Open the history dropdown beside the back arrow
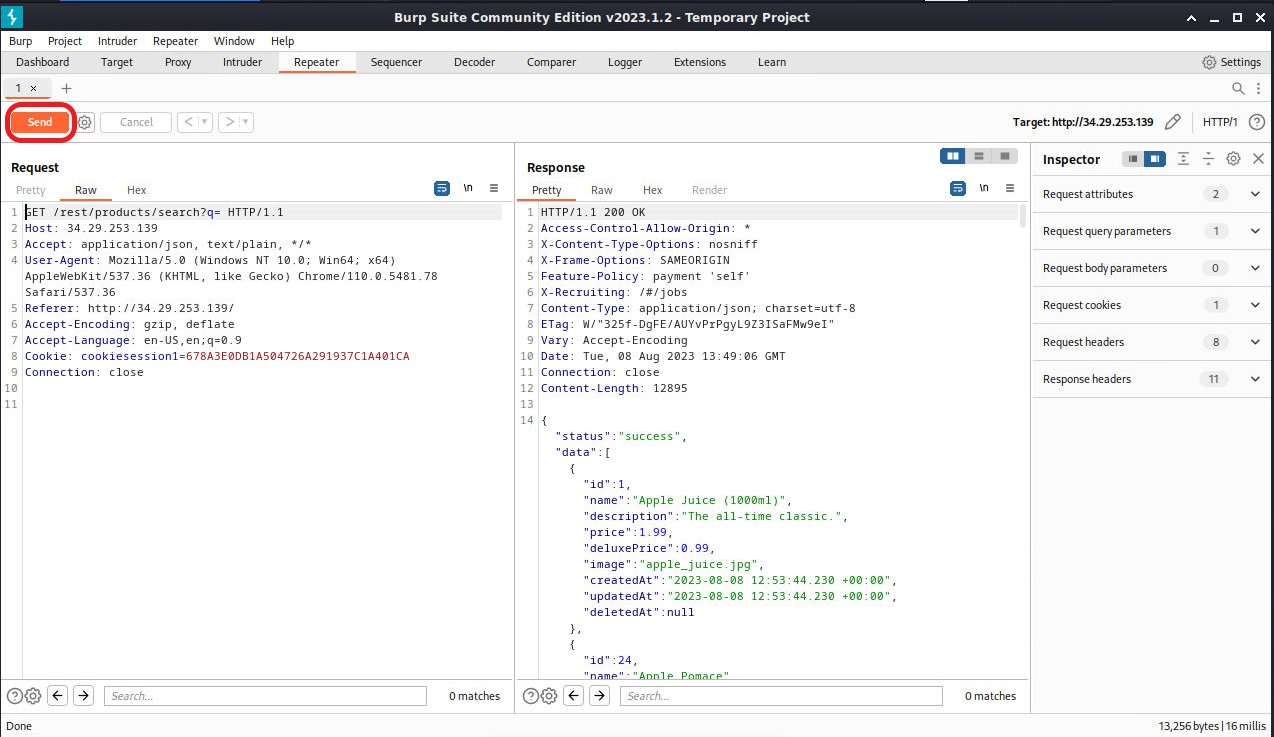This screenshot has height=737, width=1274. click(x=205, y=122)
